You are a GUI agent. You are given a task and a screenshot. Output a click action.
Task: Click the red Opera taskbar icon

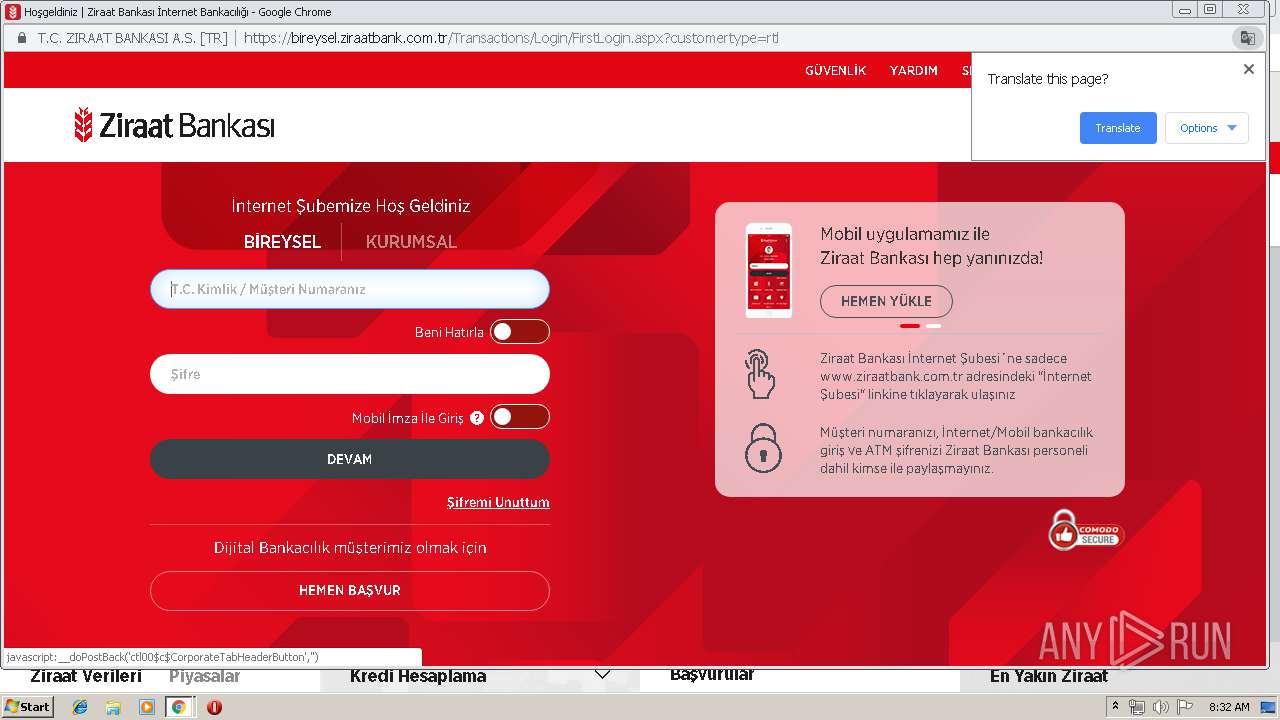click(214, 707)
